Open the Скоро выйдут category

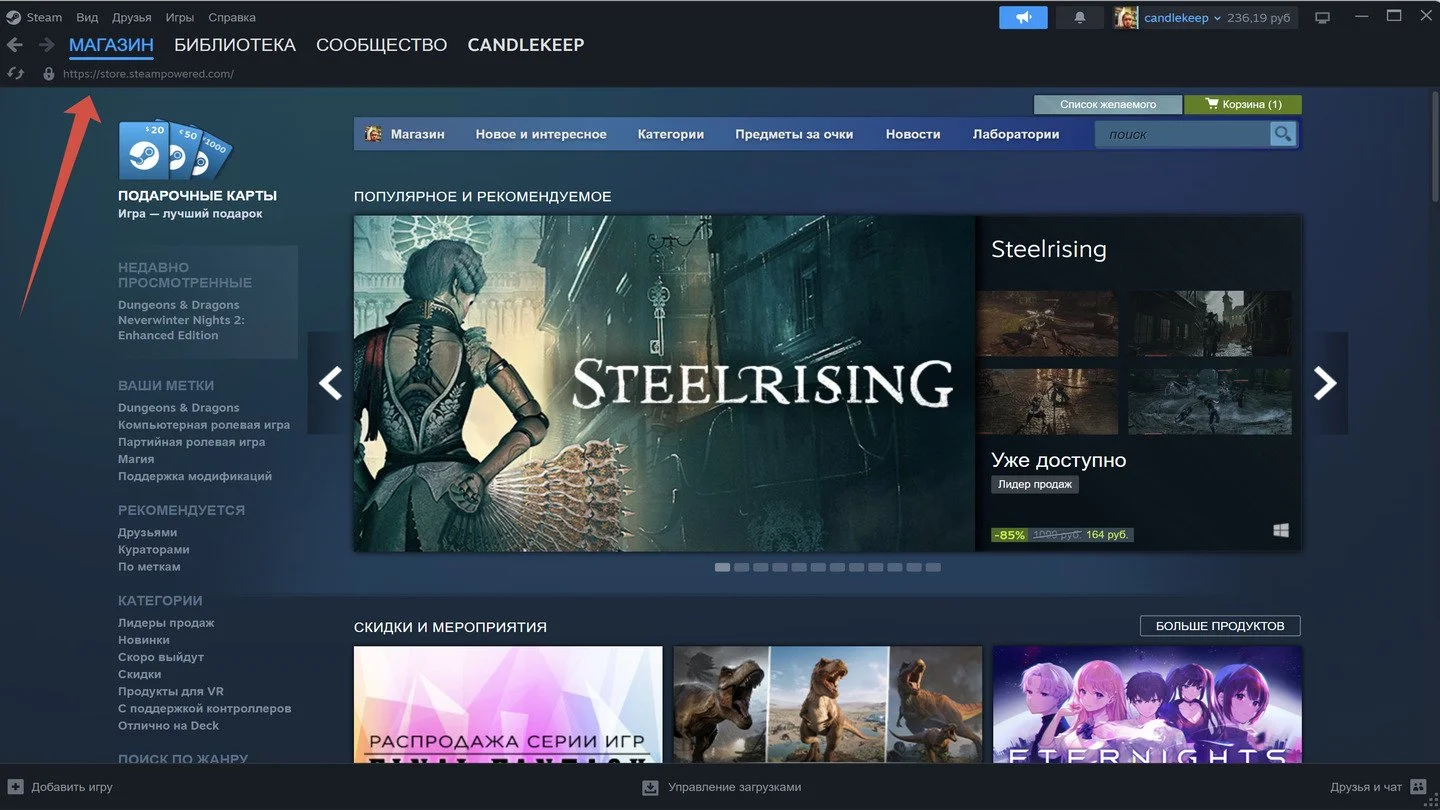coord(161,657)
